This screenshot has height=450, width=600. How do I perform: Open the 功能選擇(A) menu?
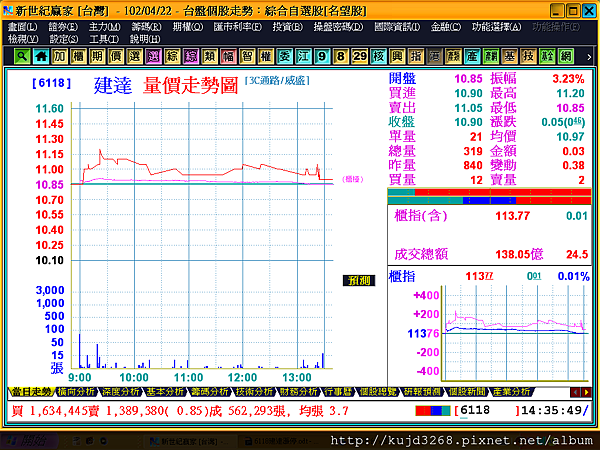point(496,27)
